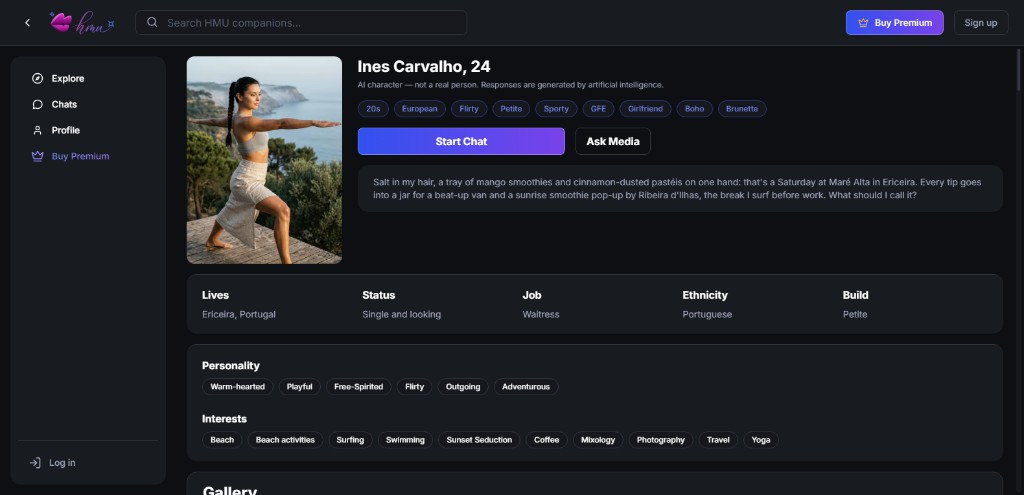The width and height of the screenshot is (1024, 495).
Task: Click the Swimming interest chip
Action: [406, 440]
